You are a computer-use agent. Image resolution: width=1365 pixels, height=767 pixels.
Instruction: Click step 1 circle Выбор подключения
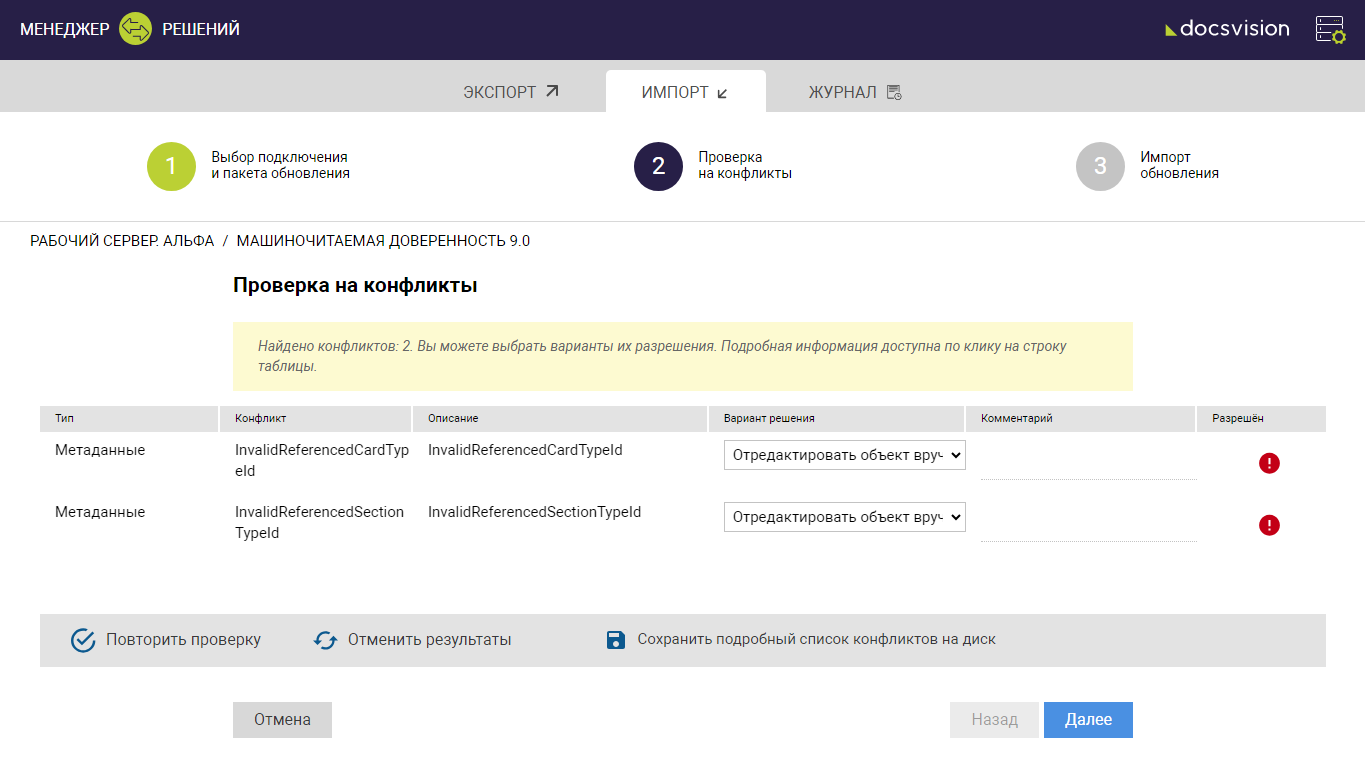[171, 166]
